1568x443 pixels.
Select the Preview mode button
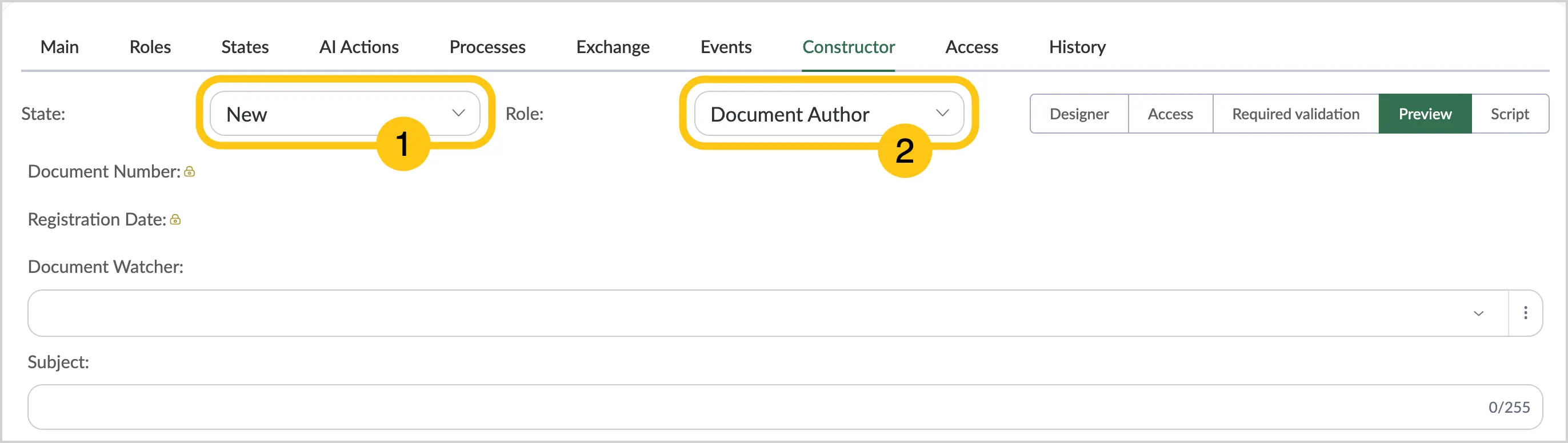(1425, 114)
